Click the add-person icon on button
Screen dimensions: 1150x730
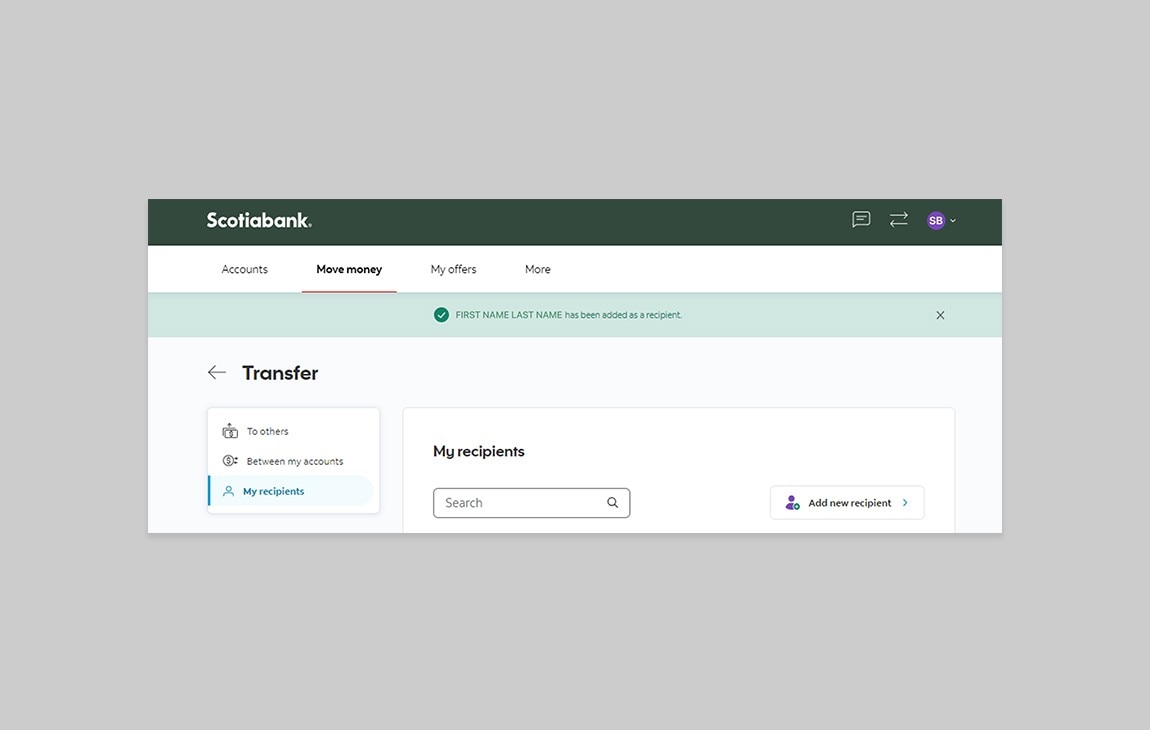click(x=792, y=503)
